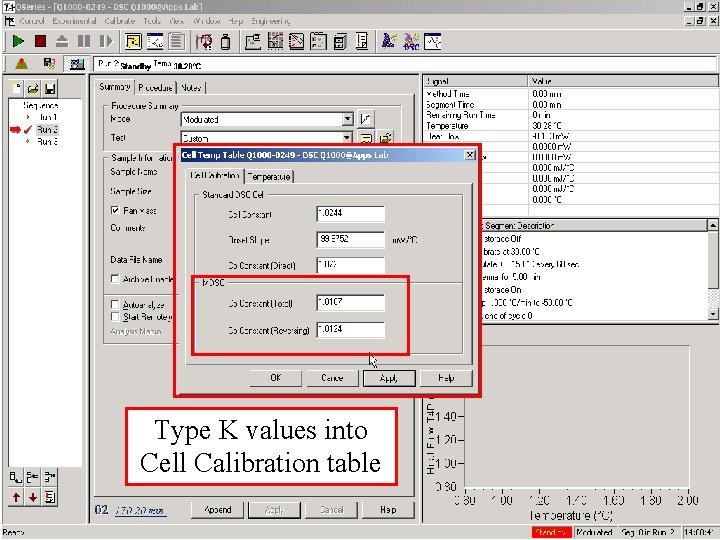Click the go to next segment icon
Viewport: 720px width, 540px height.
(106, 42)
